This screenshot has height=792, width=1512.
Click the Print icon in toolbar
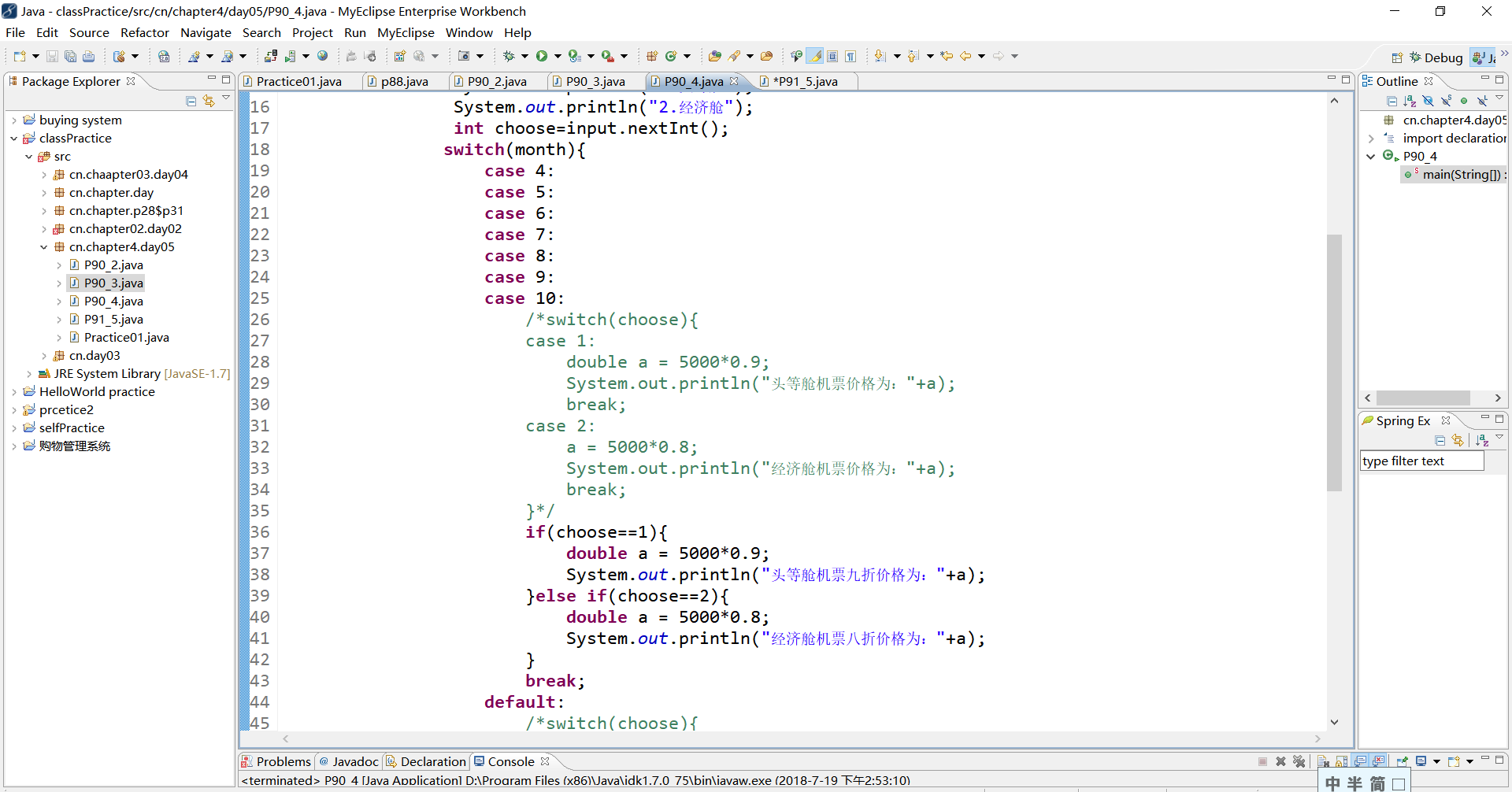point(89,56)
